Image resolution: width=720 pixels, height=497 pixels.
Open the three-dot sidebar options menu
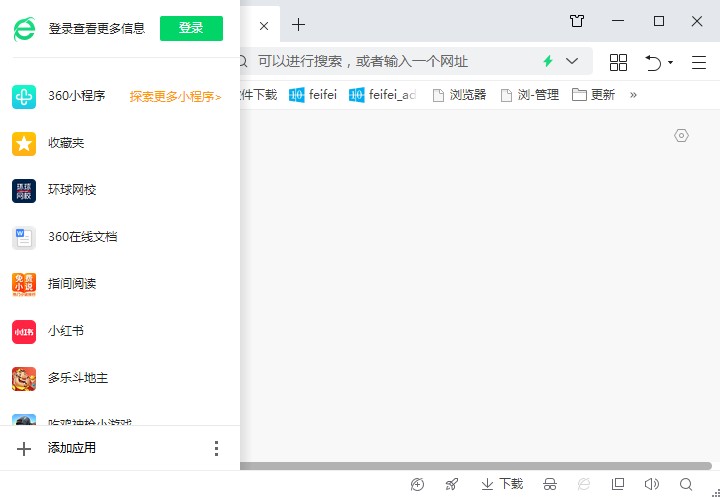[216, 448]
